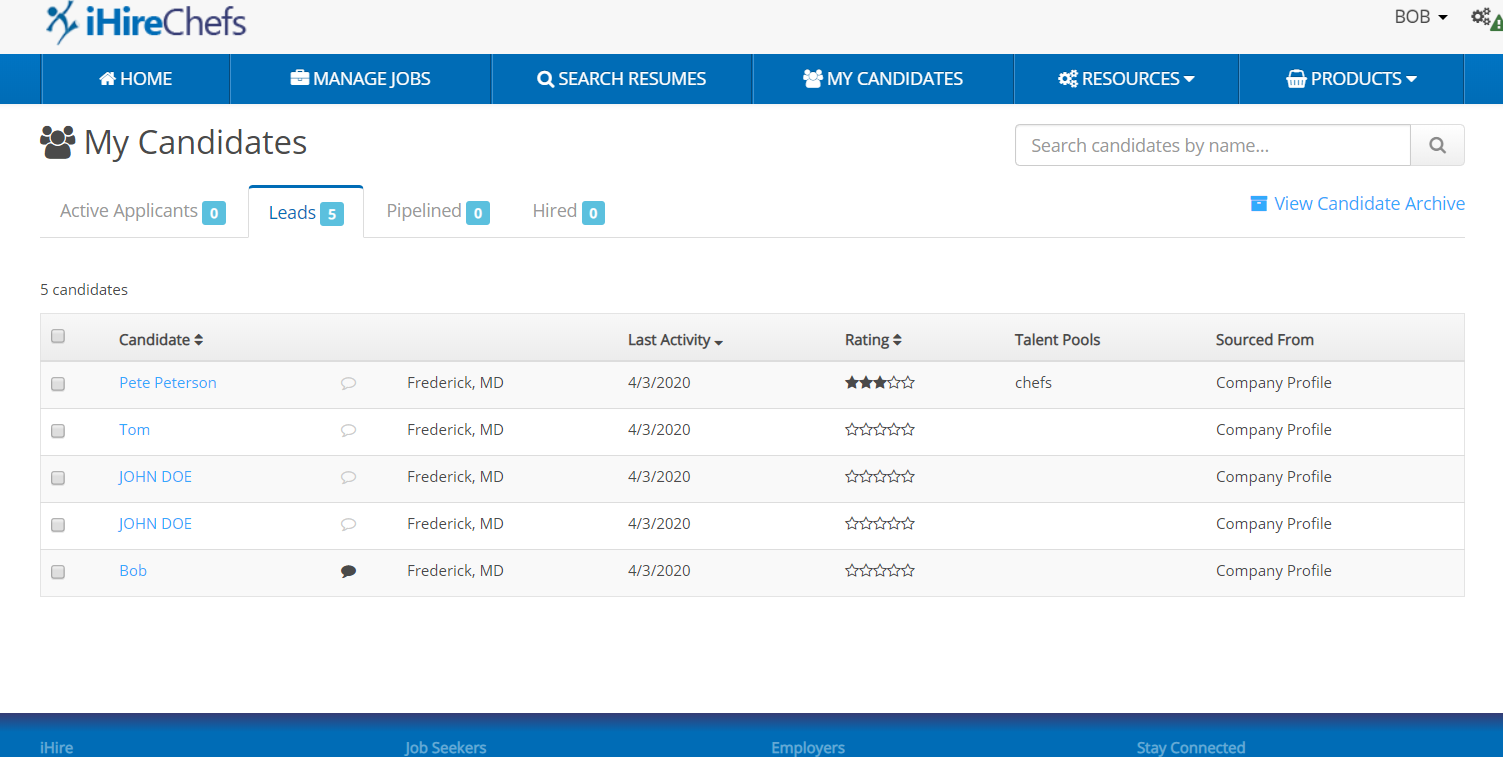
Task: Open Search Resumes page
Action: (x=622, y=79)
